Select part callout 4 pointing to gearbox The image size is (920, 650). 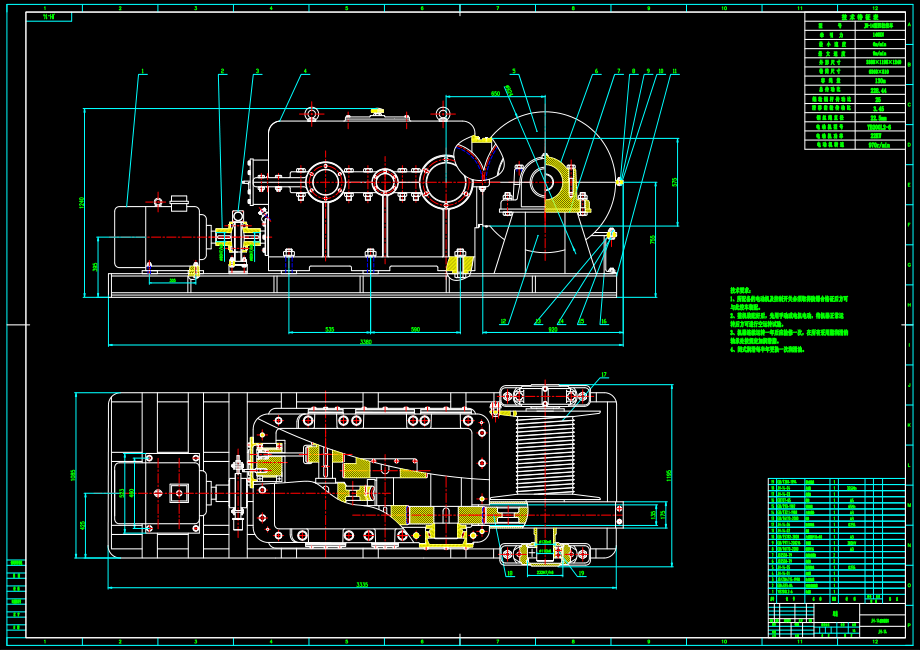tap(305, 71)
